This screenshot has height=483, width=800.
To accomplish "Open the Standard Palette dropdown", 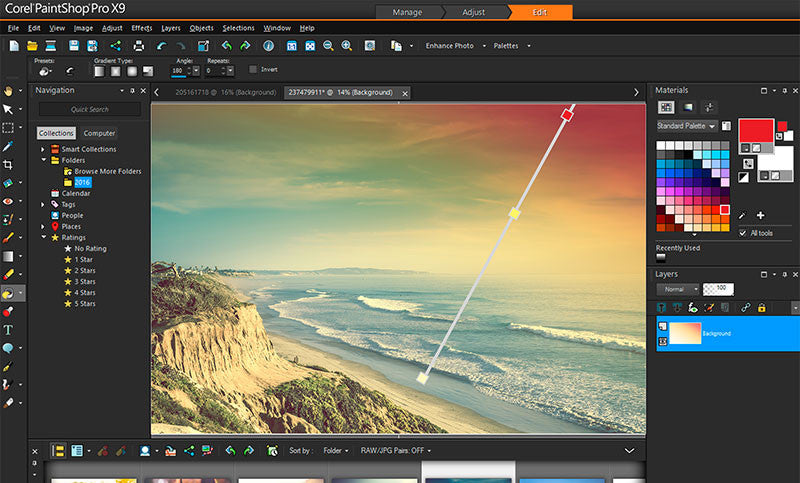I will [x=687, y=127].
